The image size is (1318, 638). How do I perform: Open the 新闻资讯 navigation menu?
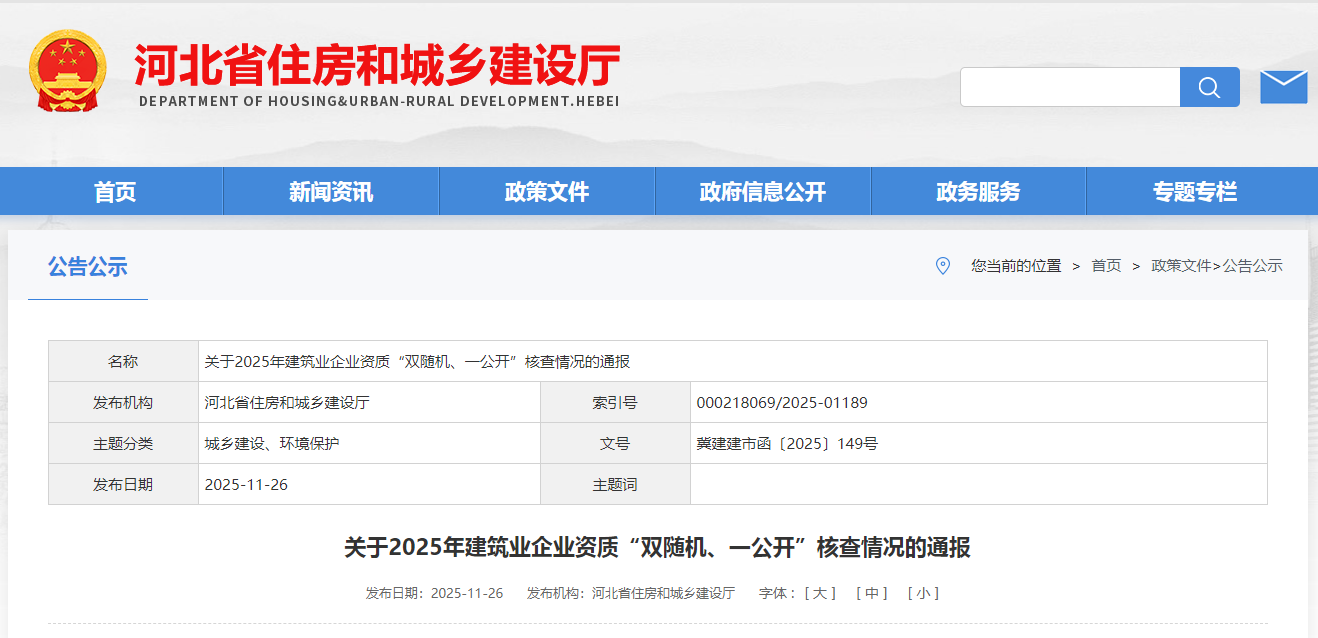[x=331, y=192]
